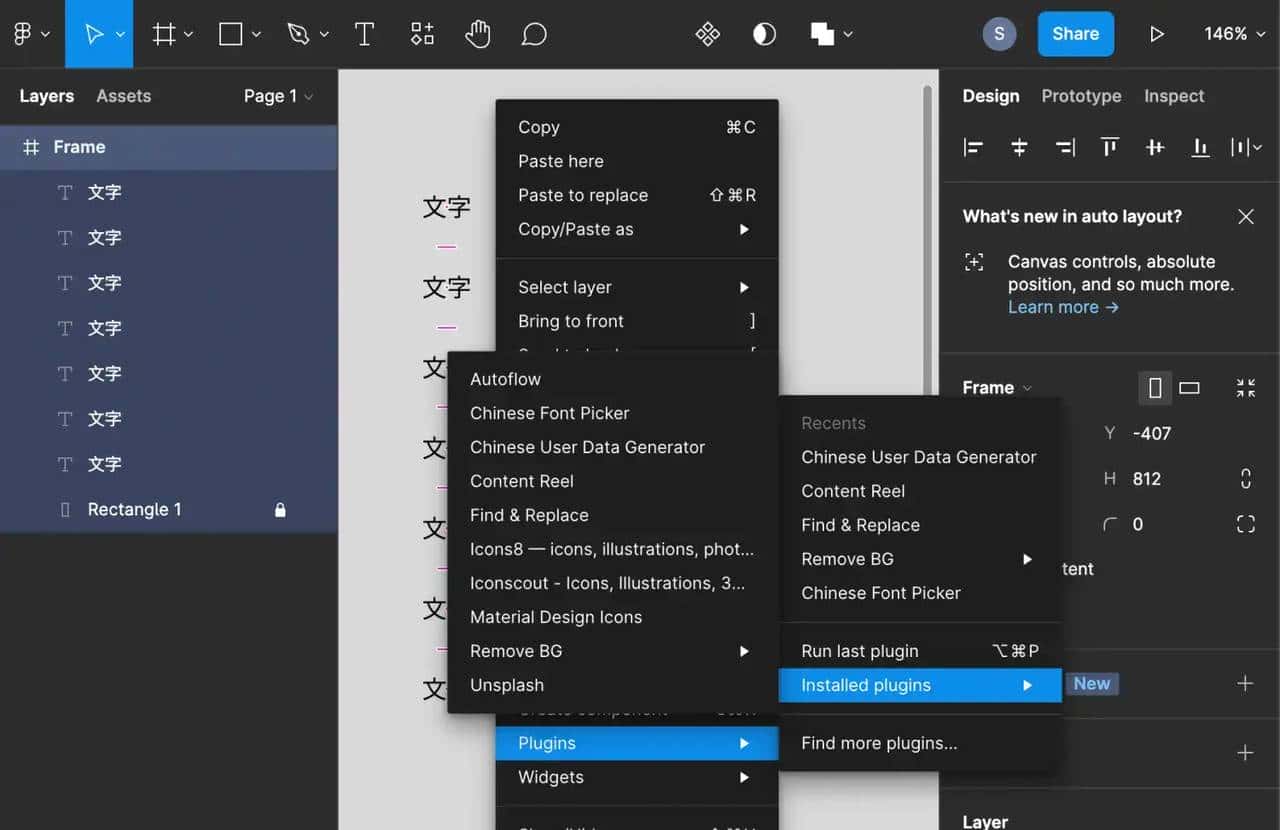
Task: Toggle lock on Rectangle 1 layer
Action: tap(280, 510)
